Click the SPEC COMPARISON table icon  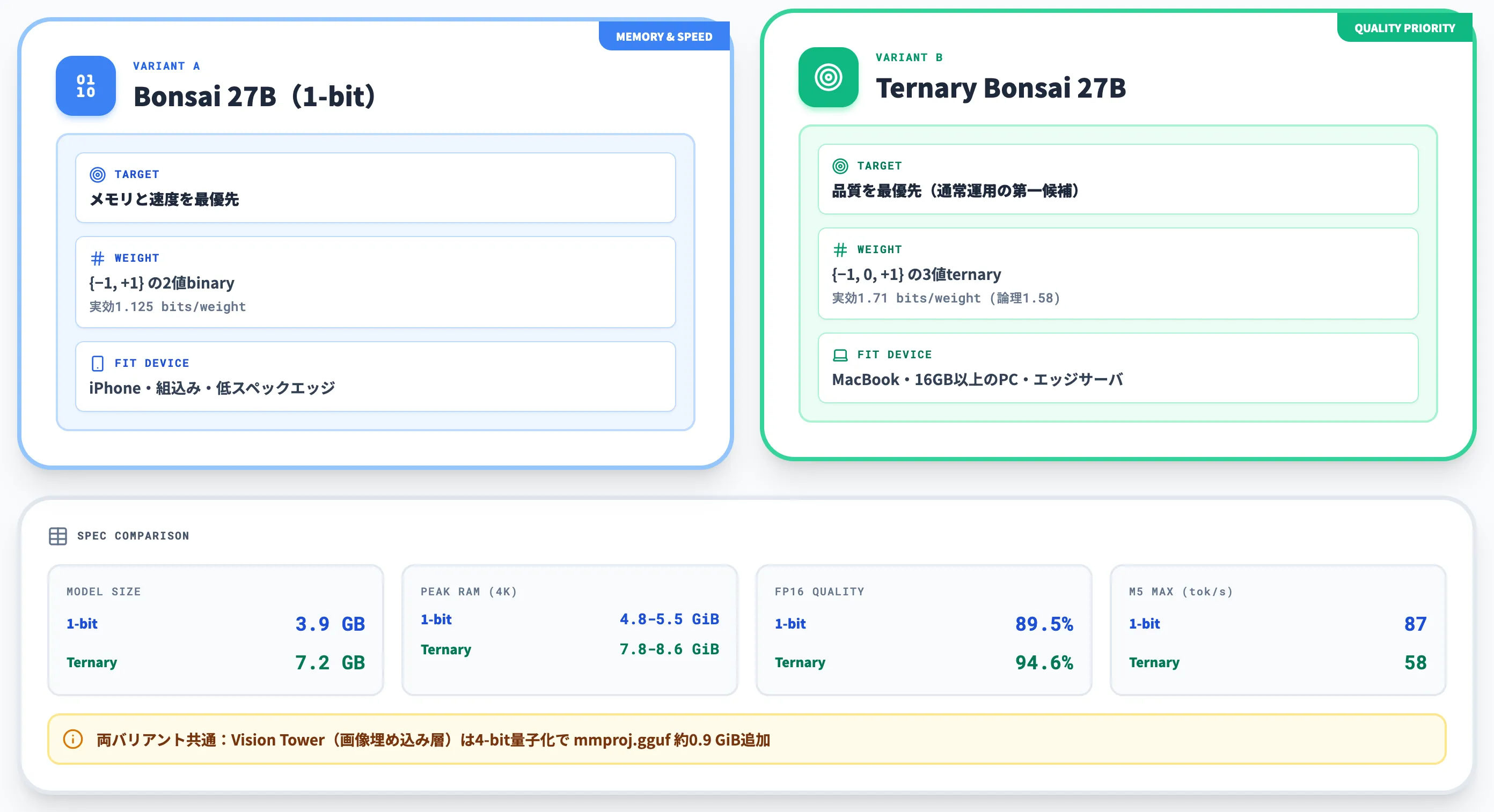coord(58,536)
